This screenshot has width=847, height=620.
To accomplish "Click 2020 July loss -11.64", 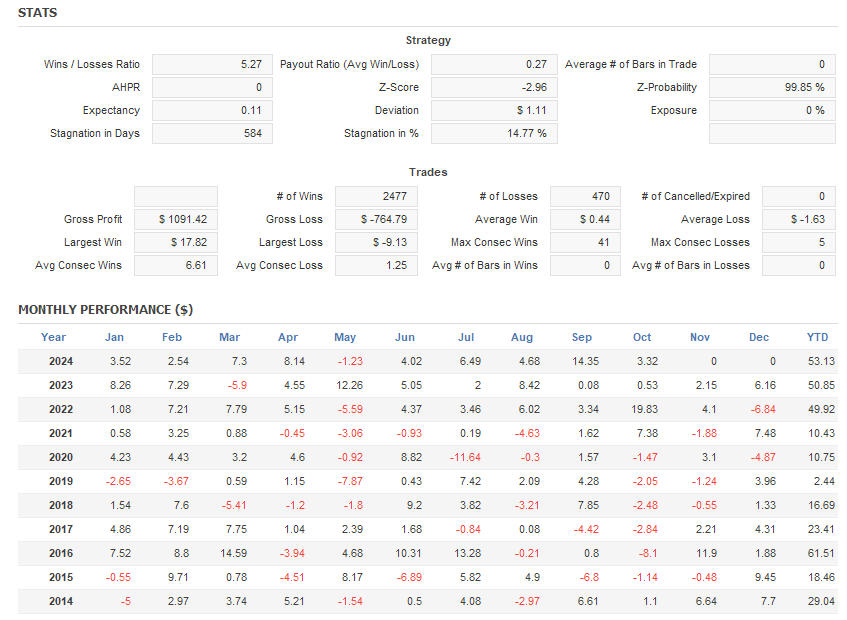I will (465, 457).
